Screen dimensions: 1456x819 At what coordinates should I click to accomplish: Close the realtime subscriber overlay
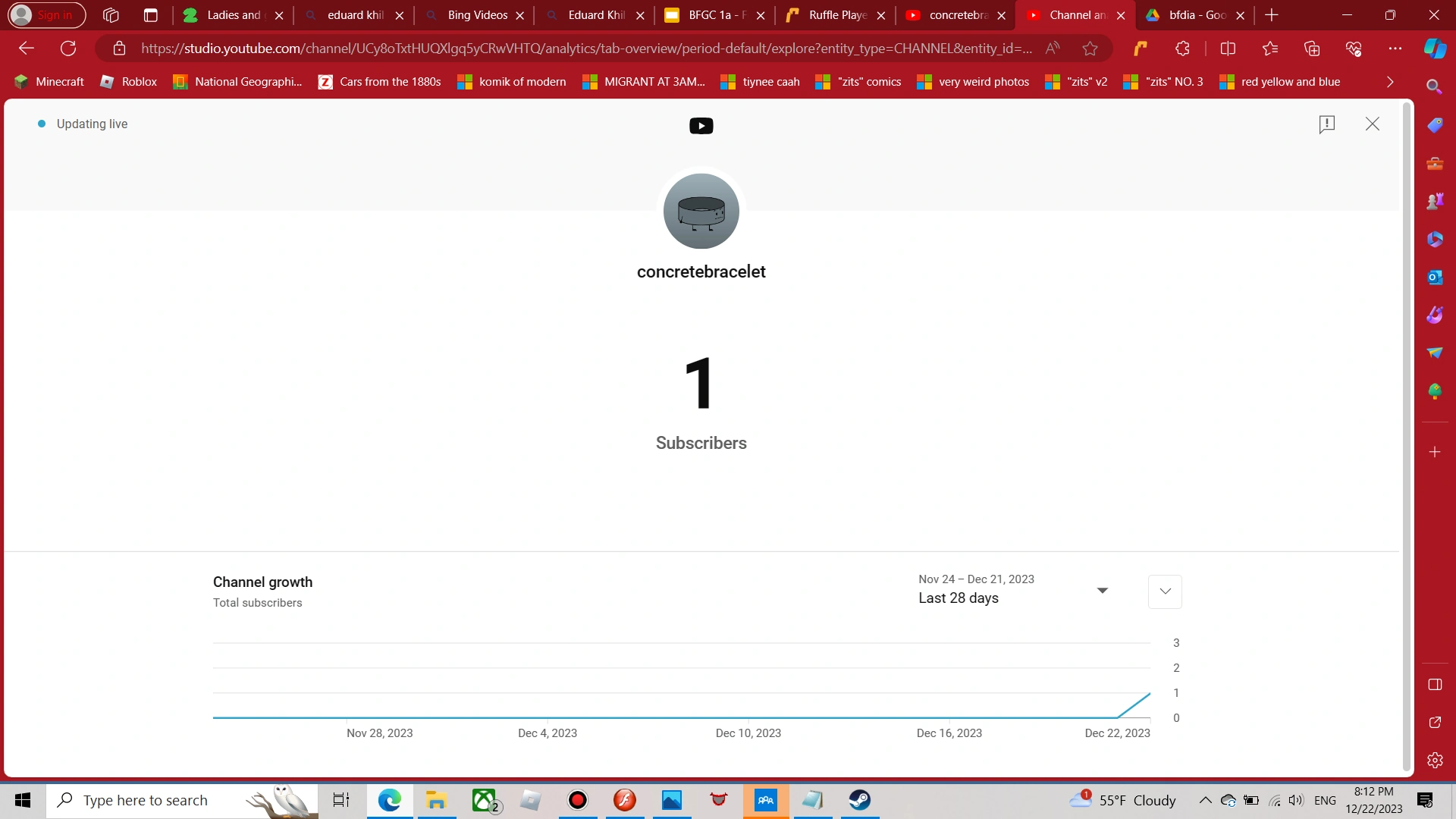pos(1372,124)
